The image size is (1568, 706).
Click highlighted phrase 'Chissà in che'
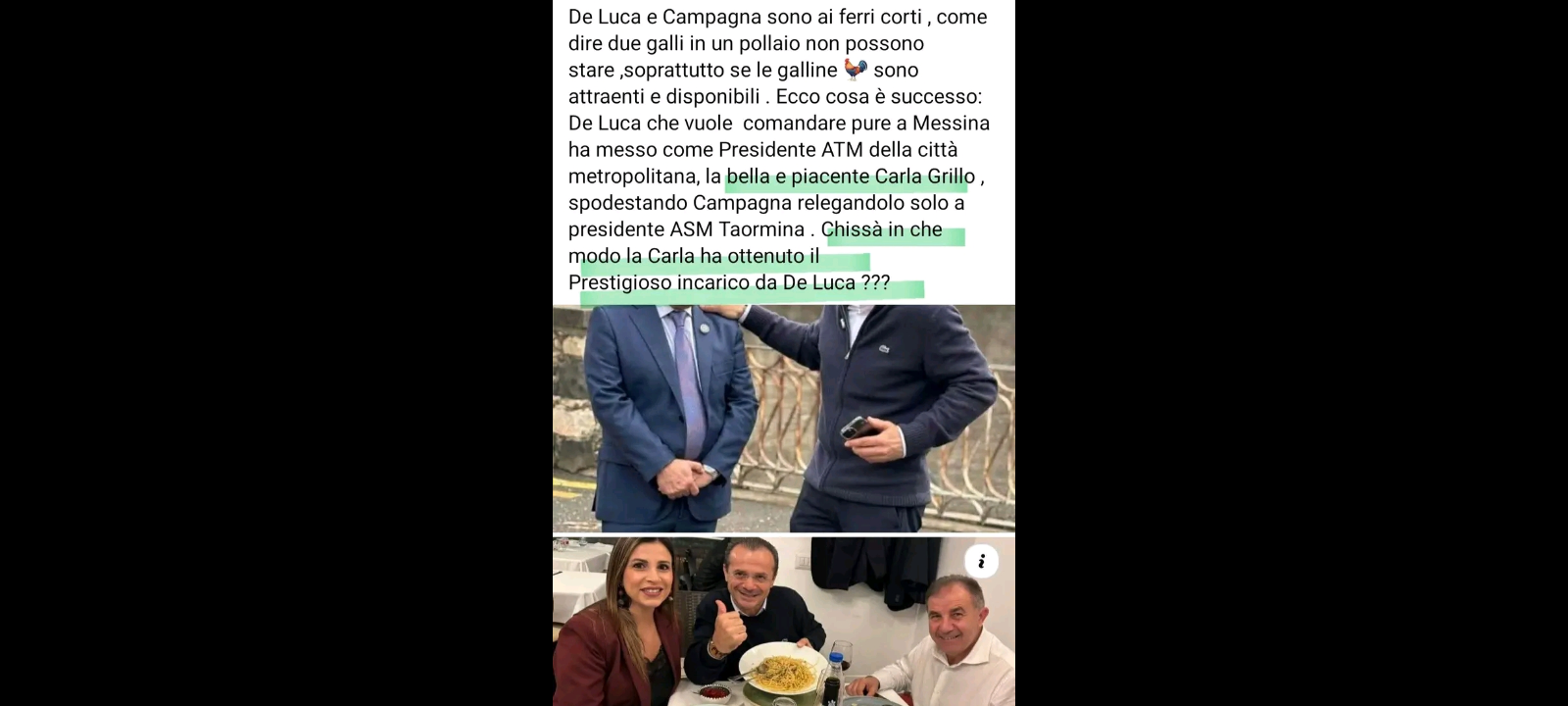coord(882,229)
